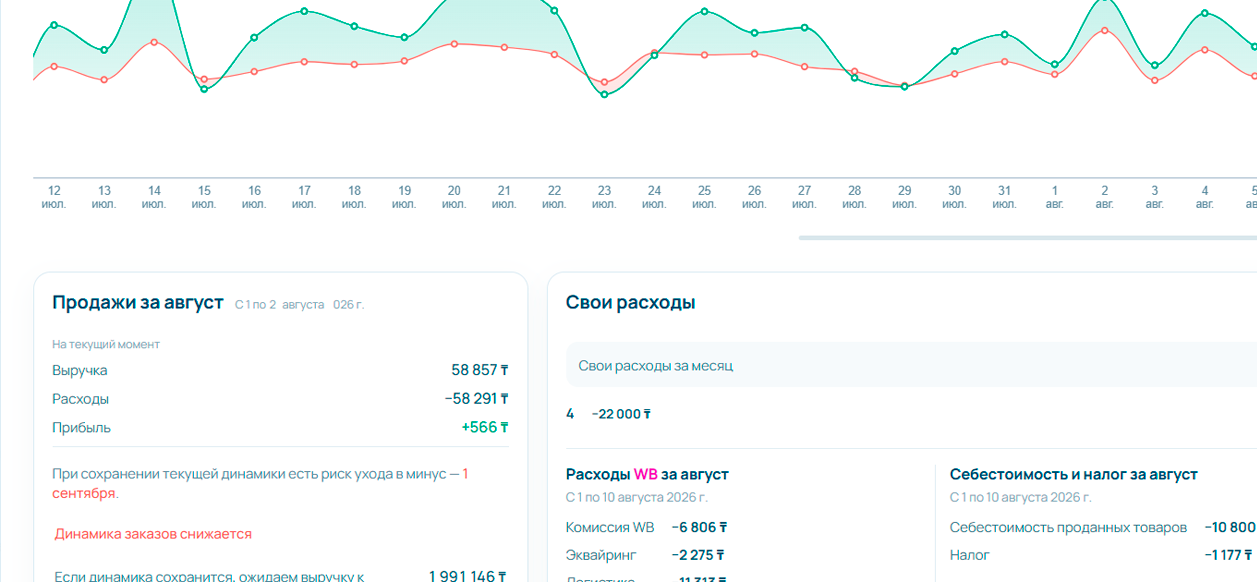The width and height of the screenshot is (1257, 582).
Task: Click the 'Комиссия WB' value −6 806 ₸
Action: (x=699, y=527)
